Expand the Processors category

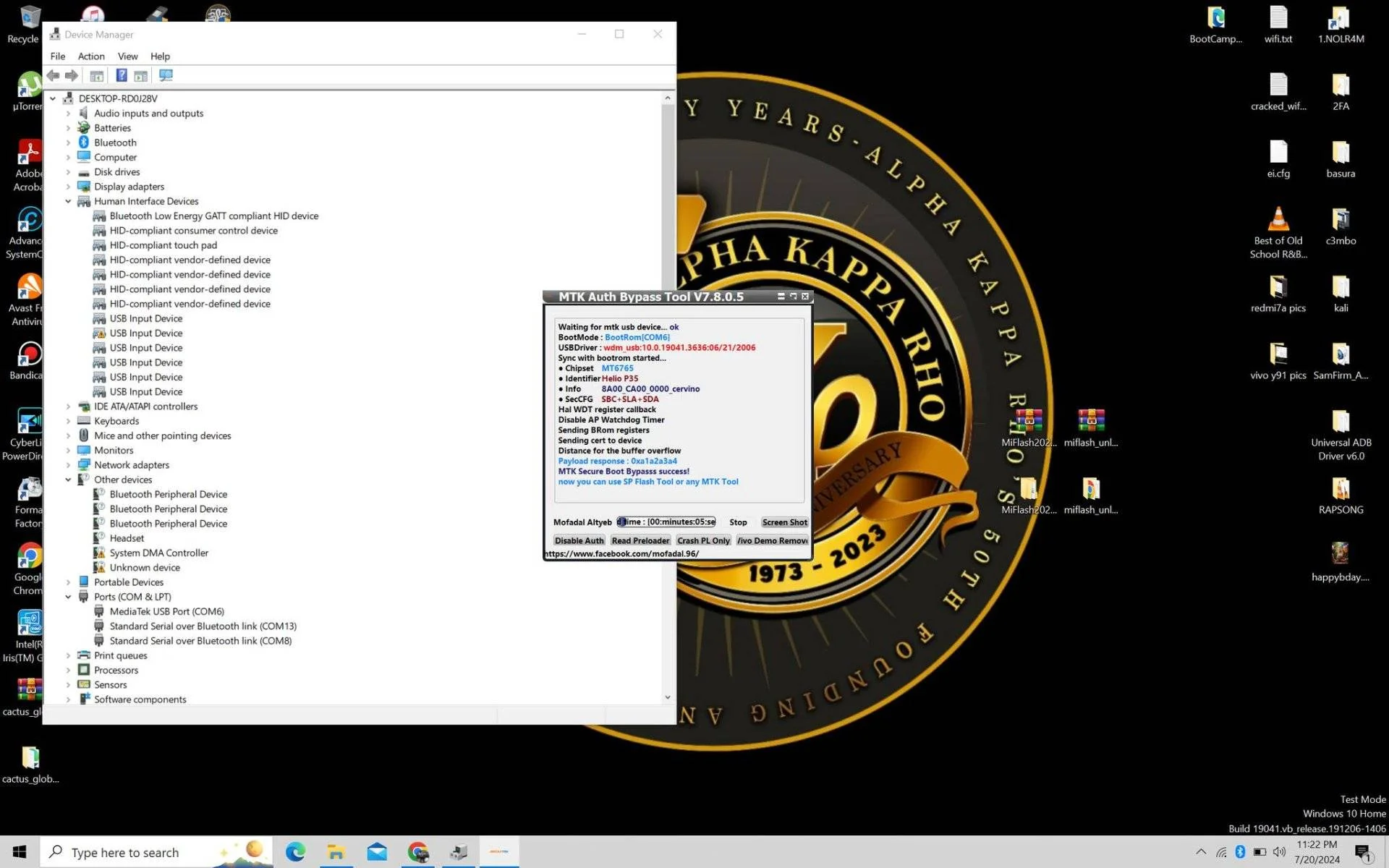pyautogui.click(x=68, y=671)
